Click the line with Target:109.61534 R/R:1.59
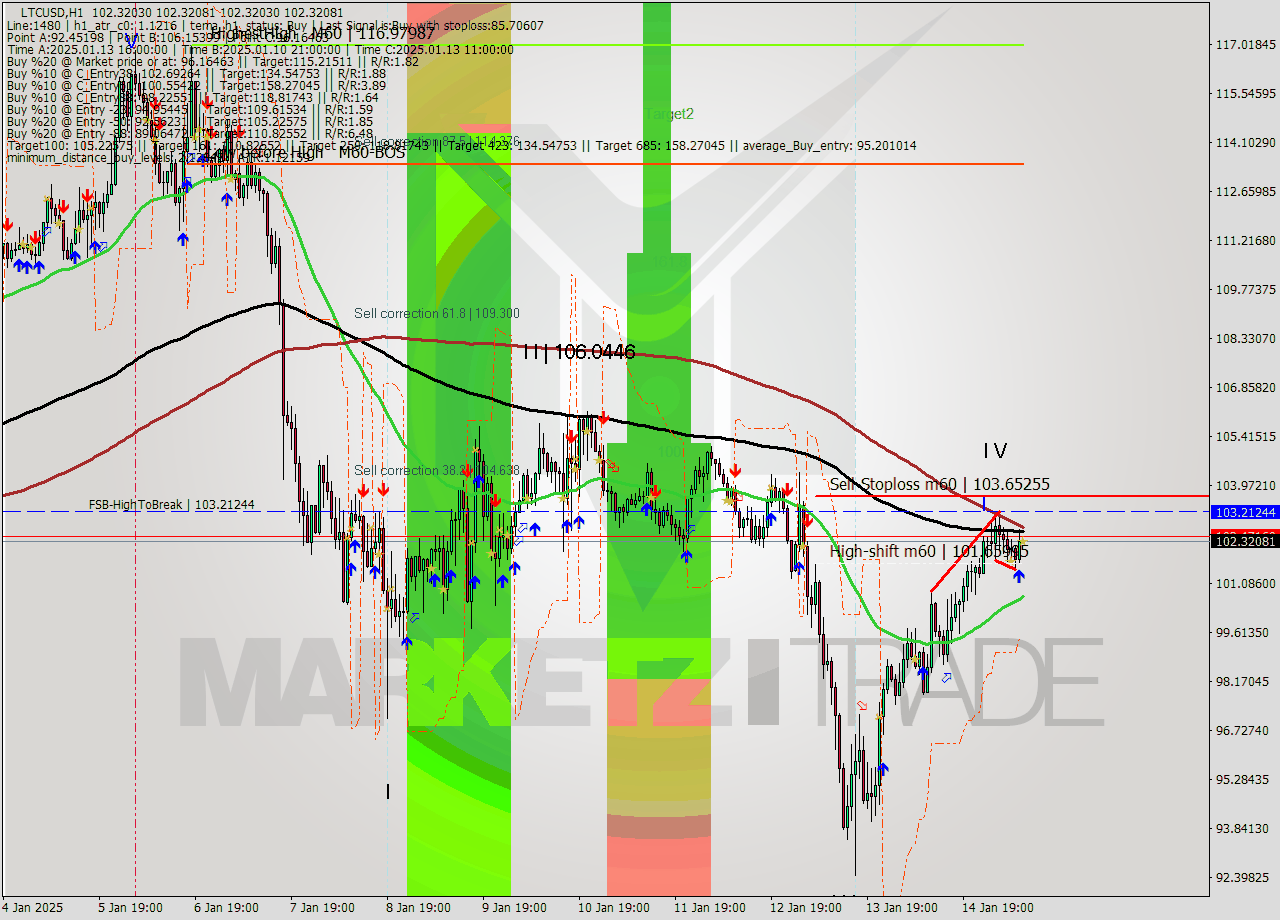 [x=190, y=110]
